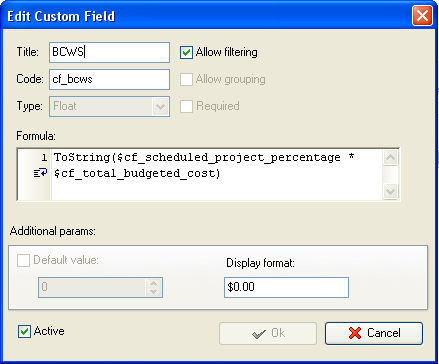
Task: Click formula scrollbar up arrow
Action: point(390,157)
